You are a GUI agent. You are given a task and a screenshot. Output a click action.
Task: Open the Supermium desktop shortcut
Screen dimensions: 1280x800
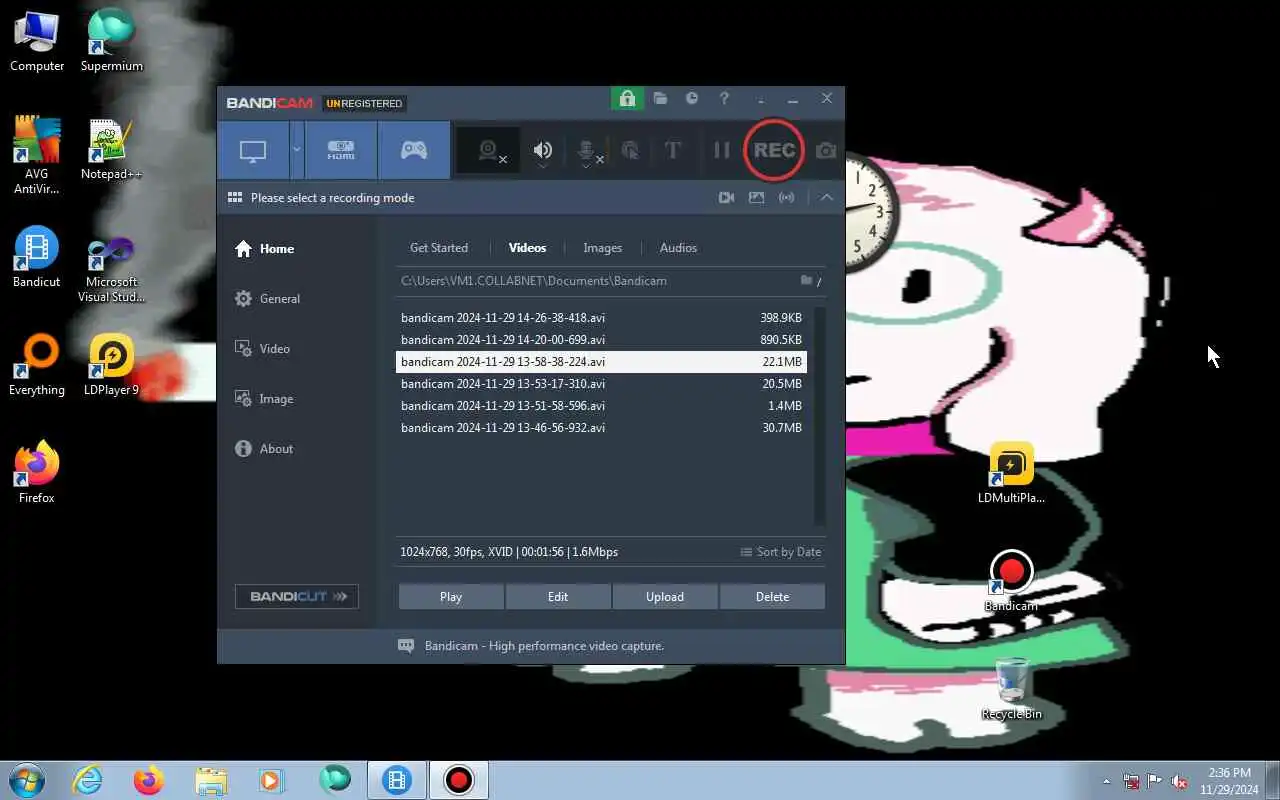112,41
